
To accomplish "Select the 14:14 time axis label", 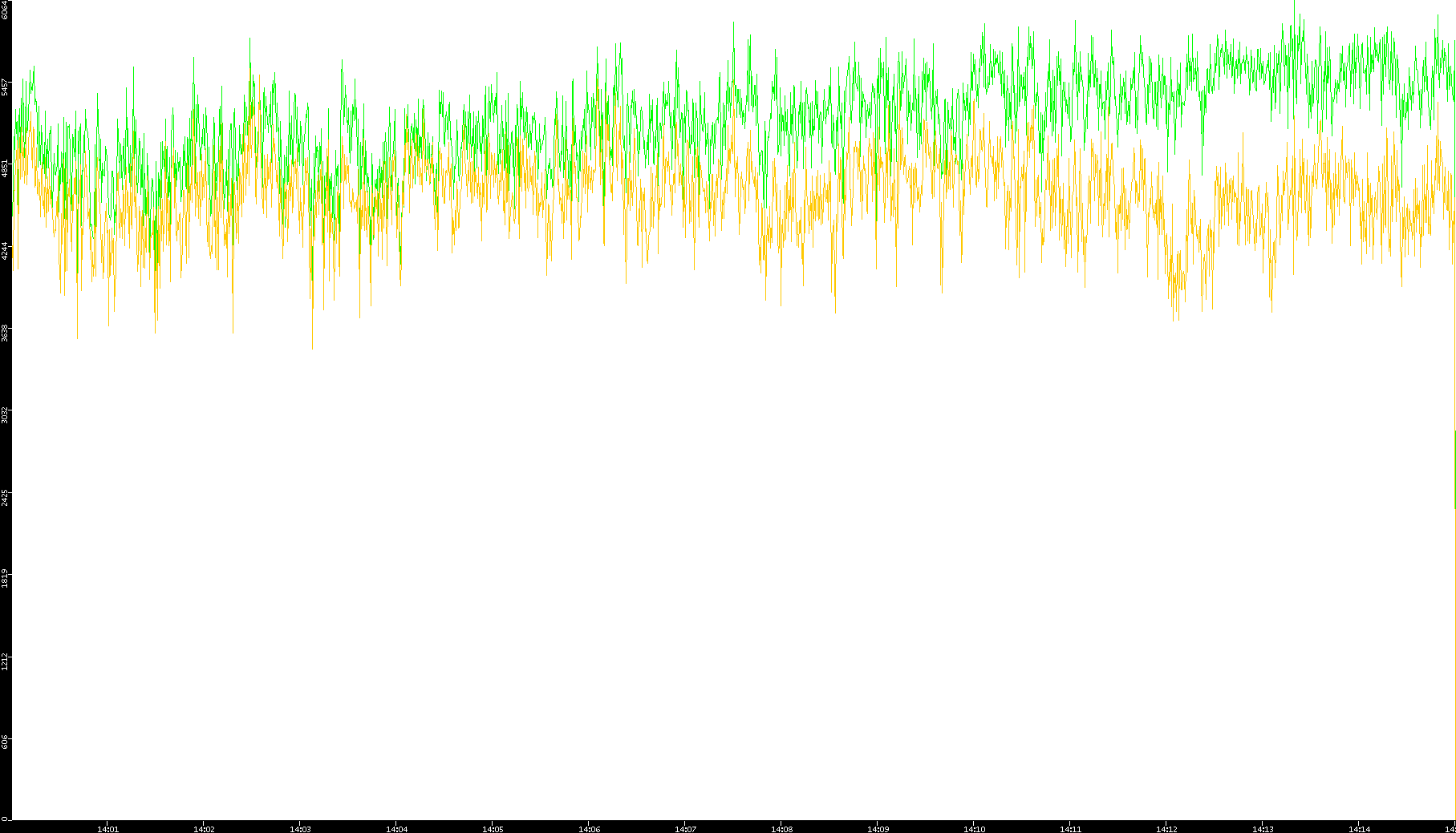I will 1359,829.
